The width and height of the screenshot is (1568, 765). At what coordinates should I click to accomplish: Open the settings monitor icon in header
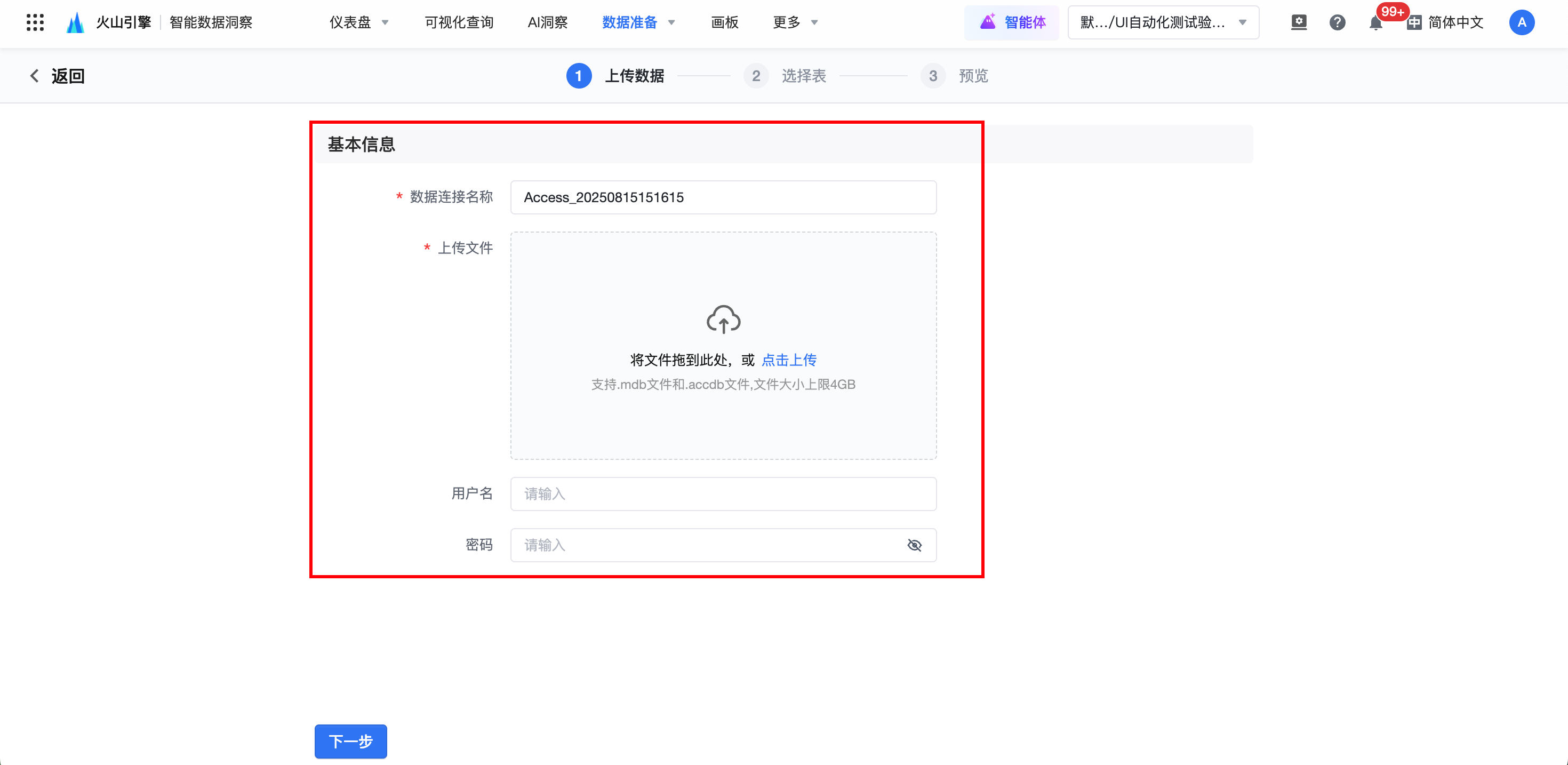coord(1299,22)
